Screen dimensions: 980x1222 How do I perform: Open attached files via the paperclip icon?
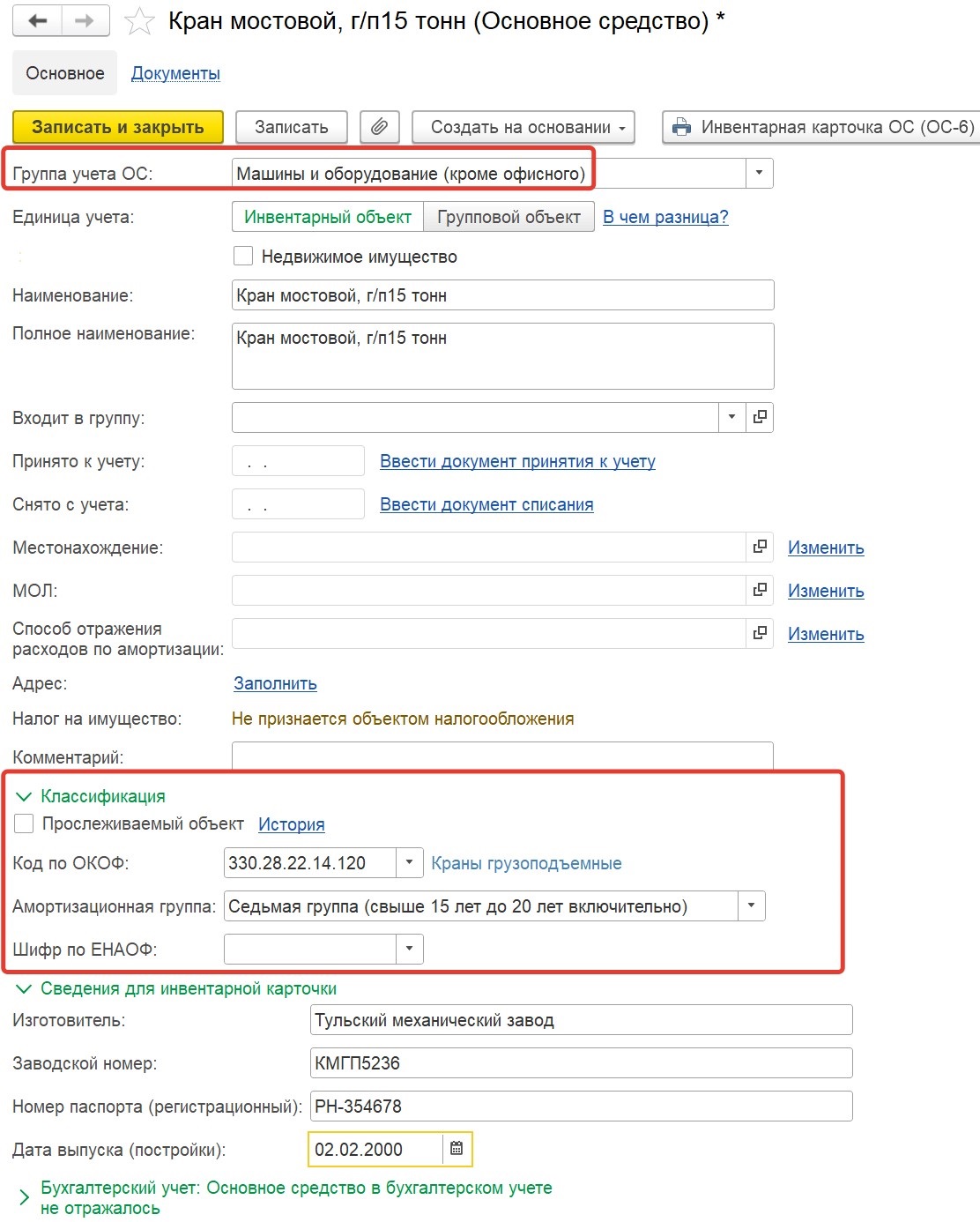[379, 127]
